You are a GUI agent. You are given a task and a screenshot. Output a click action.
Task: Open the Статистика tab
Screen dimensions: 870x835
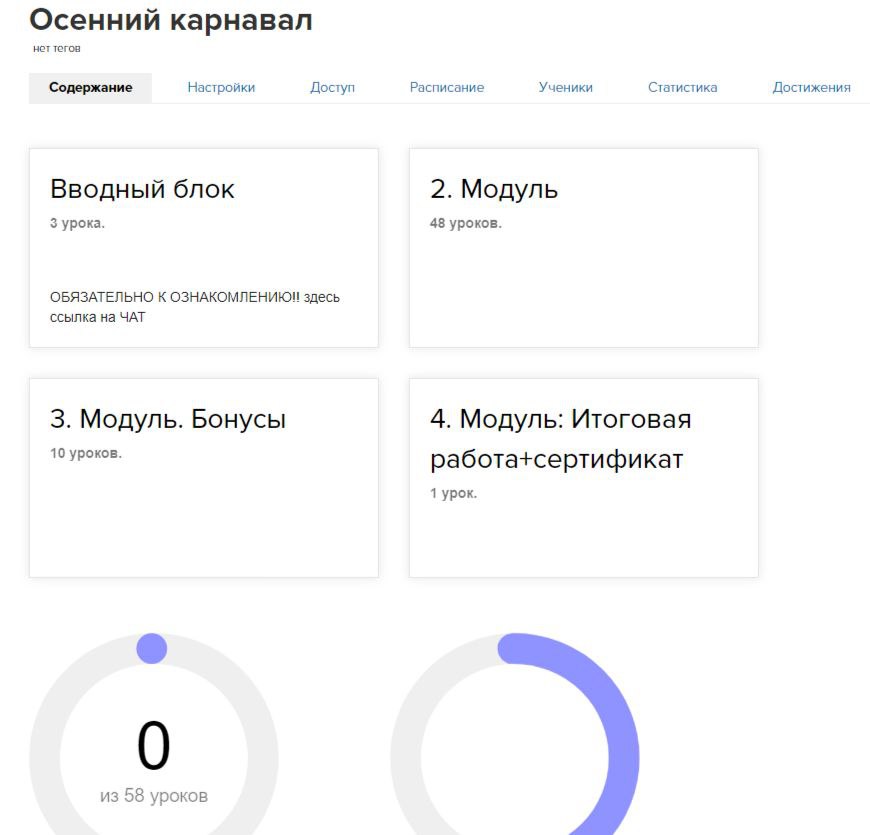pyautogui.click(x=682, y=88)
